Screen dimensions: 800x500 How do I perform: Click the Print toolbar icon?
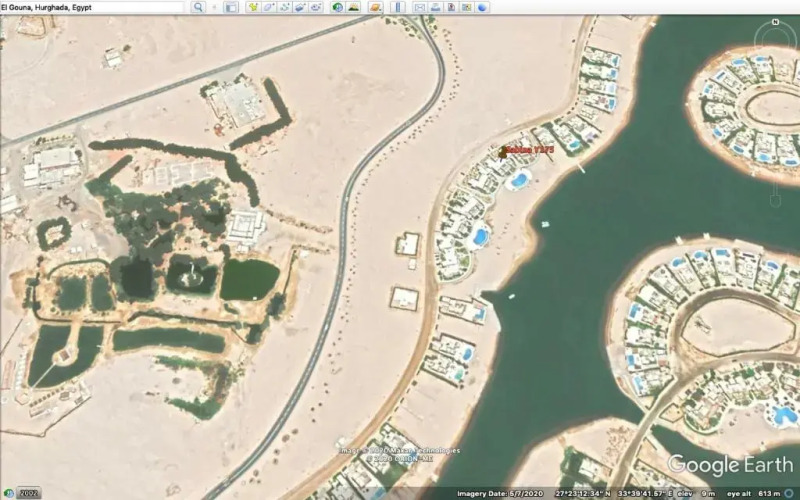(435, 7)
